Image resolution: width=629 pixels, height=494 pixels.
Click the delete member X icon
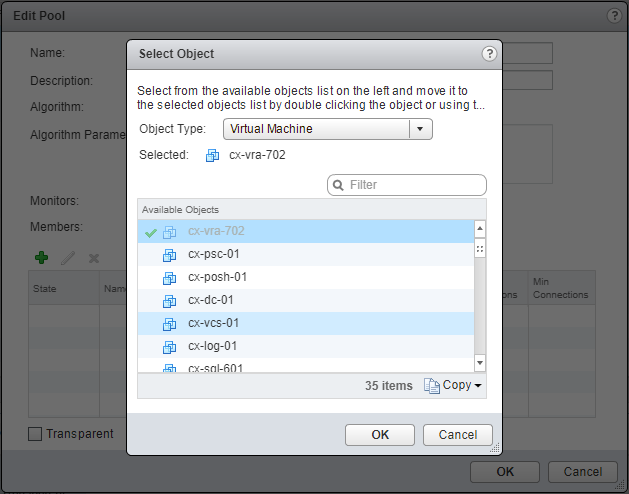[94, 258]
